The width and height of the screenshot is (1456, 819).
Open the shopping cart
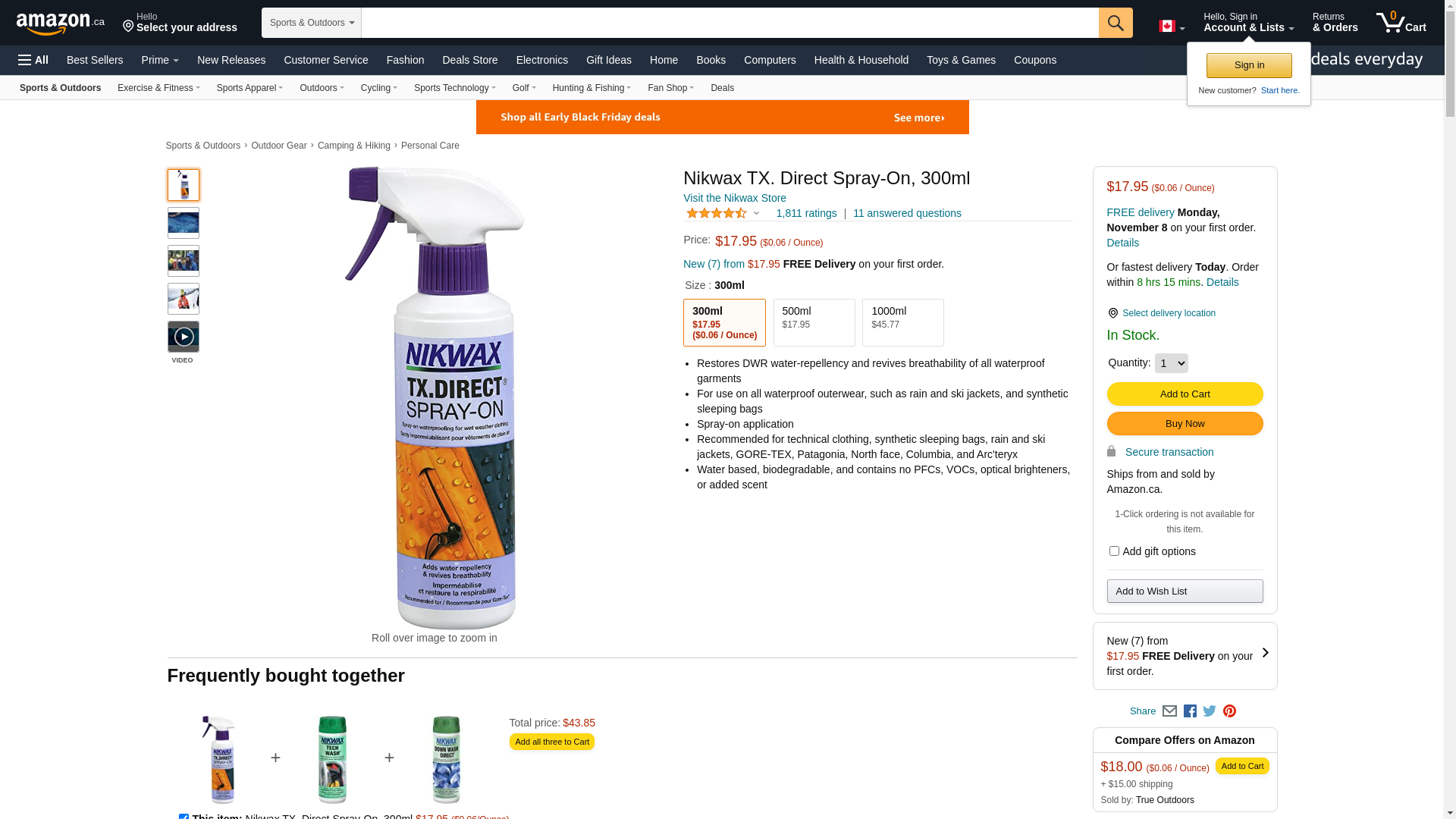[x=1401, y=23]
